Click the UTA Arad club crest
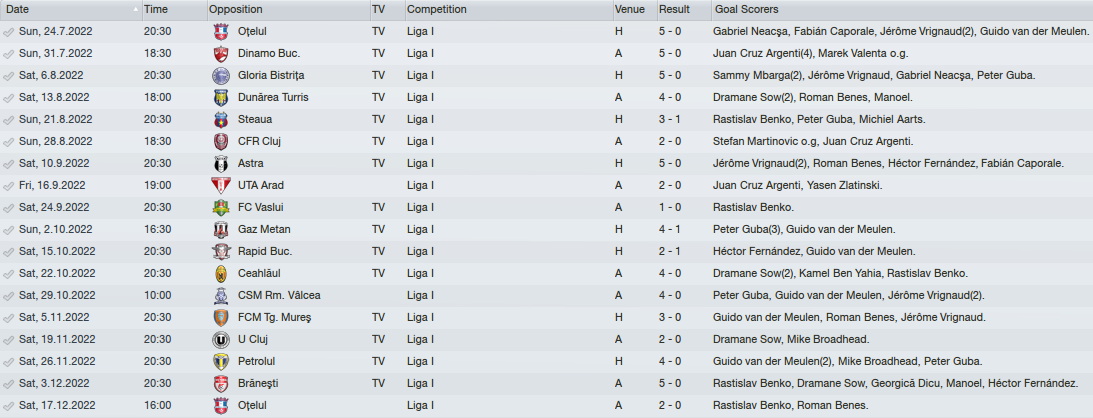This screenshot has height=418, width=1093. click(220, 186)
